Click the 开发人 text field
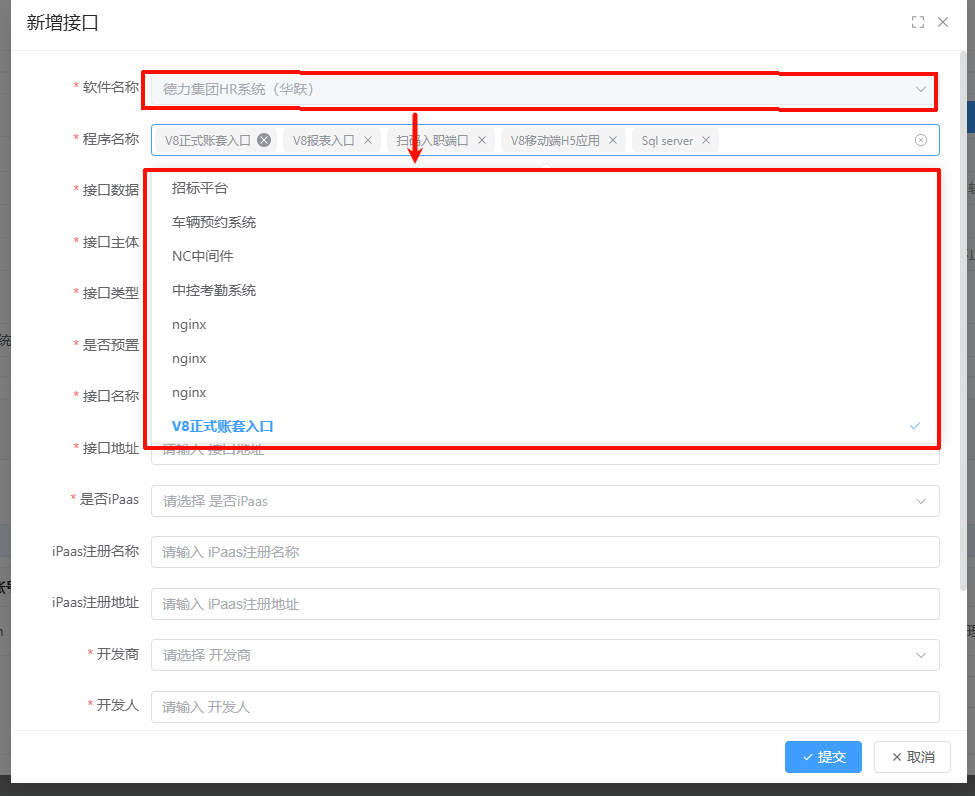The width and height of the screenshot is (975, 796). [x=545, y=707]
